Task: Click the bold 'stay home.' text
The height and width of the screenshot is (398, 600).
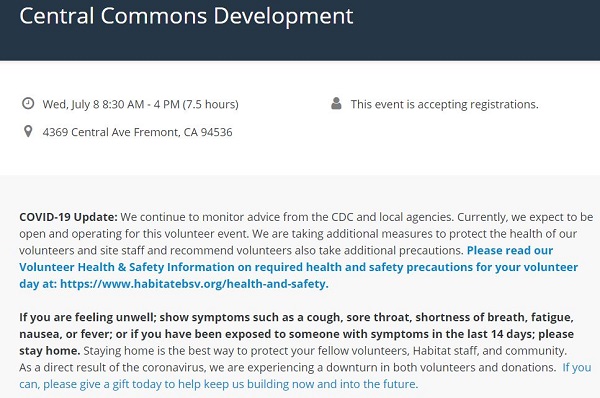Action: 50,351
